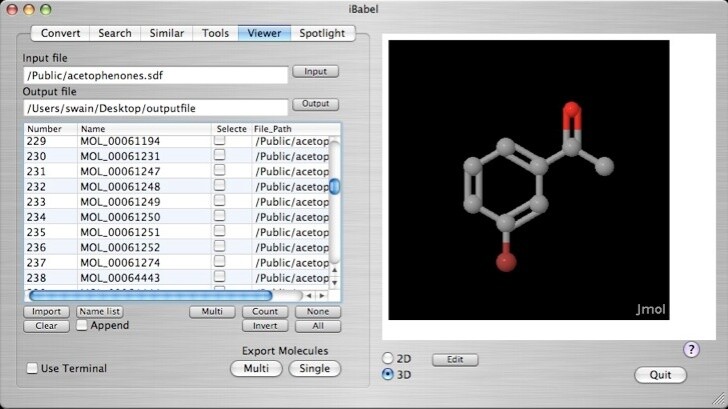Viewport: 728px width, 409px height.
Task: Switch to the Search tab
Action: tap(115, 33)
